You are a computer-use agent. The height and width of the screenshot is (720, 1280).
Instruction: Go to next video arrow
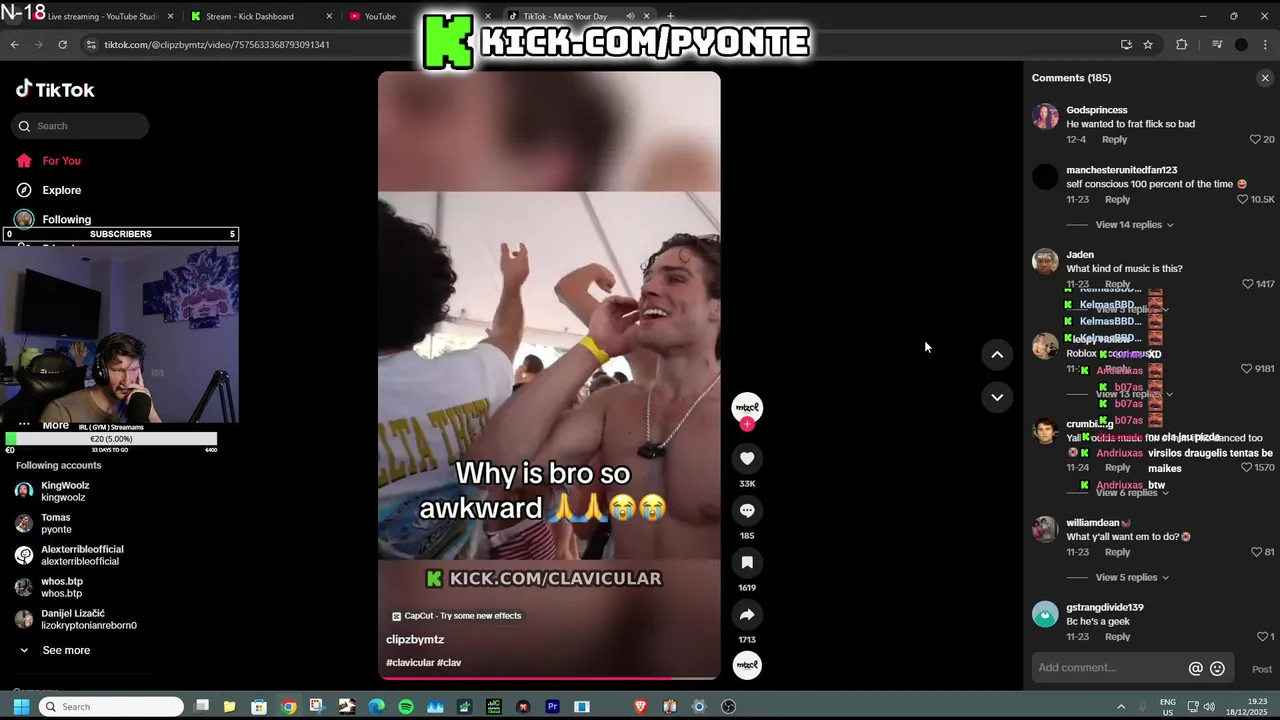pos(997,397)
